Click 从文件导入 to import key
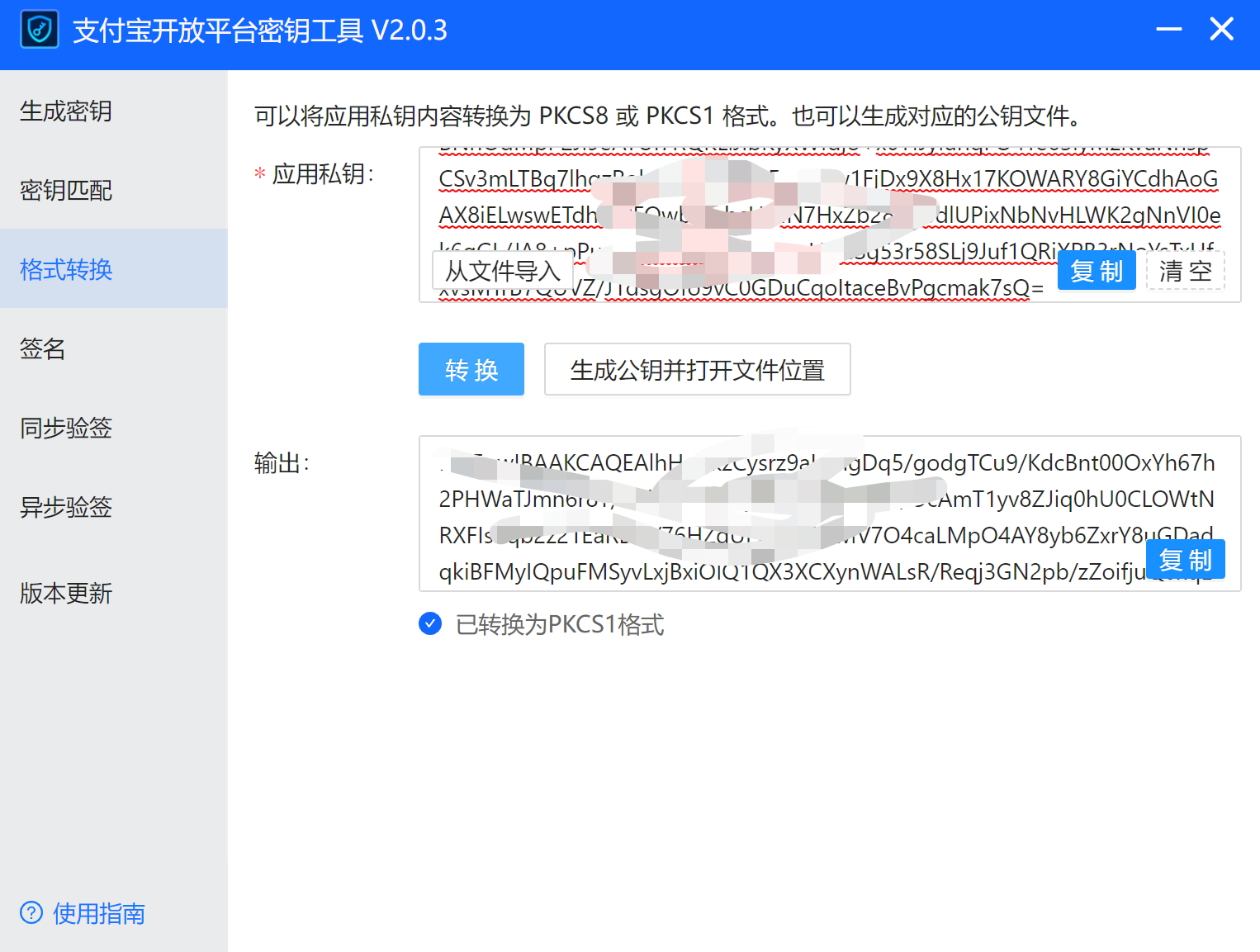1260x952 pixels. click(x=503, y=271)
